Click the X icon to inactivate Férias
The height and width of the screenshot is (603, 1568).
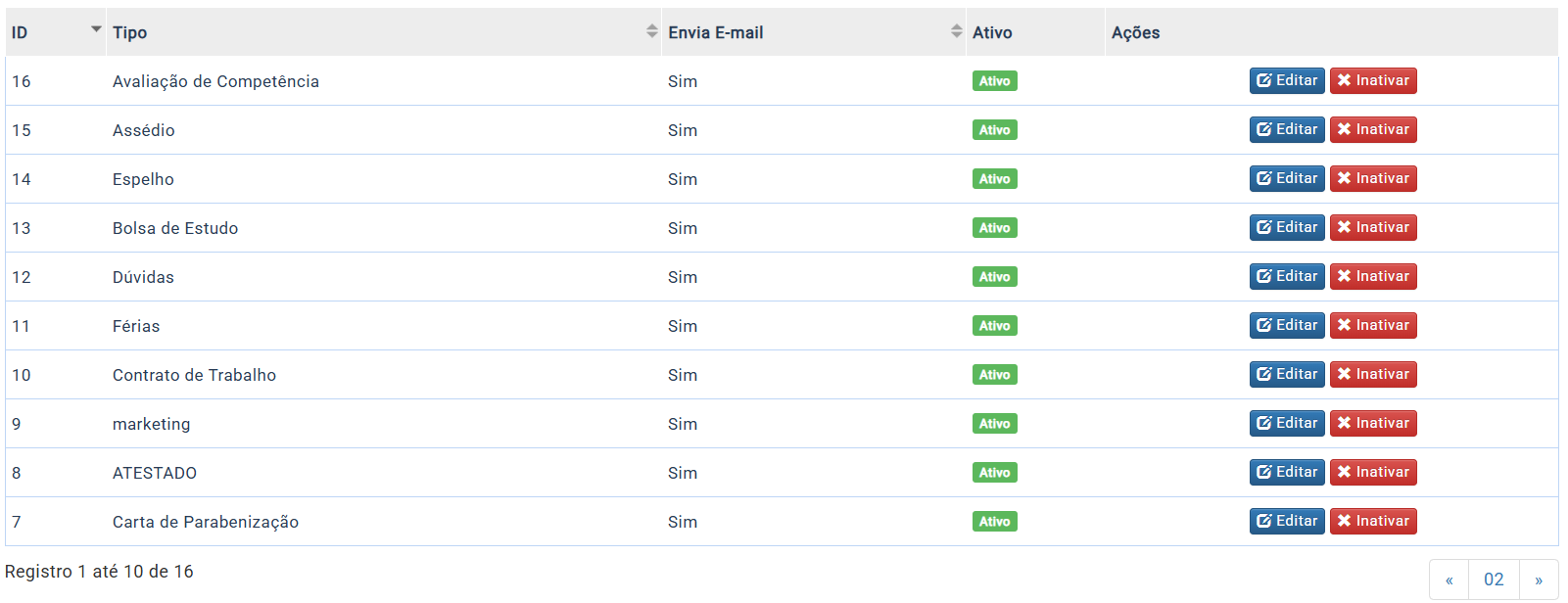pyautogui.click(x=1345, y=325)
